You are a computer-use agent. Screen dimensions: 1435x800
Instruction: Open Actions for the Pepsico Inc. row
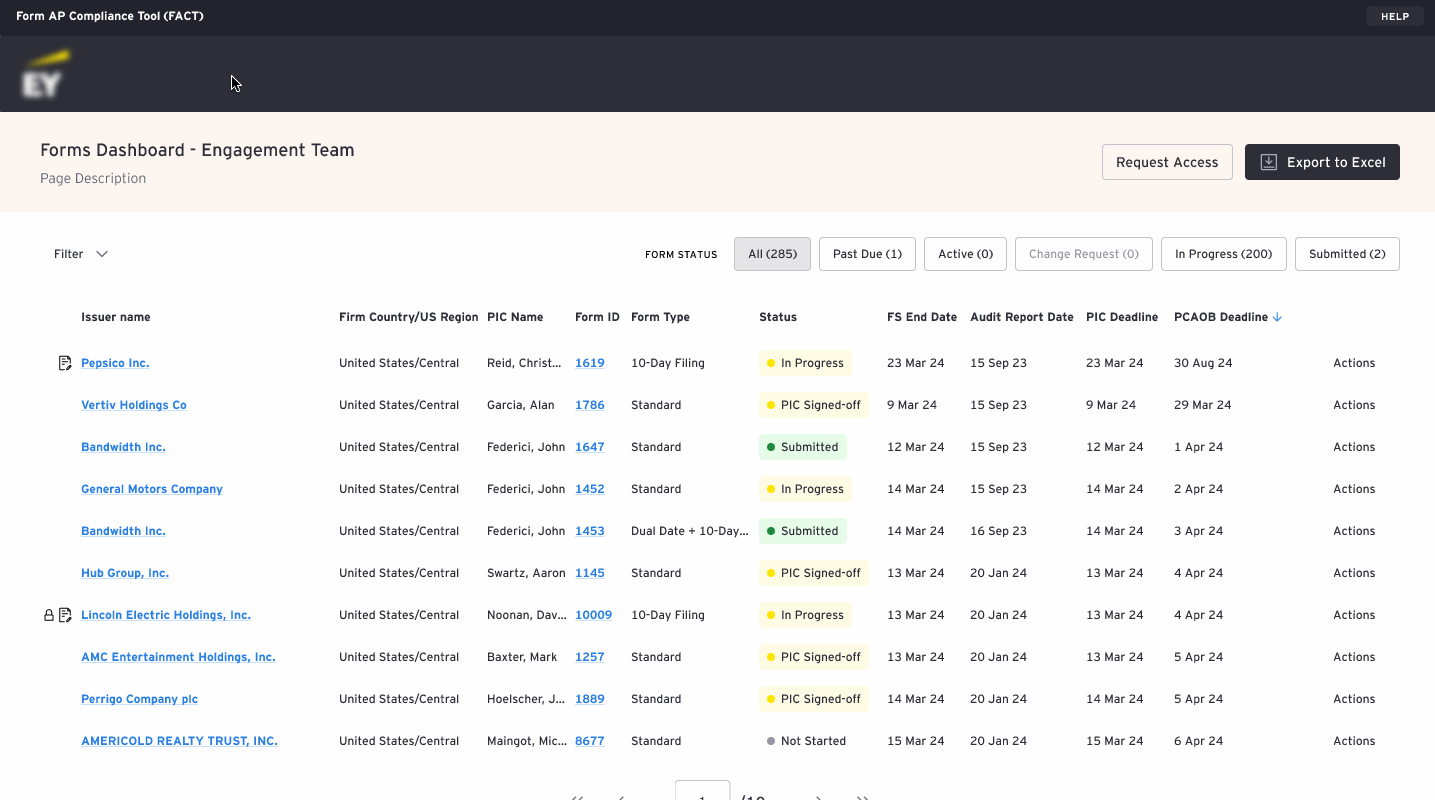point(1354,363)
